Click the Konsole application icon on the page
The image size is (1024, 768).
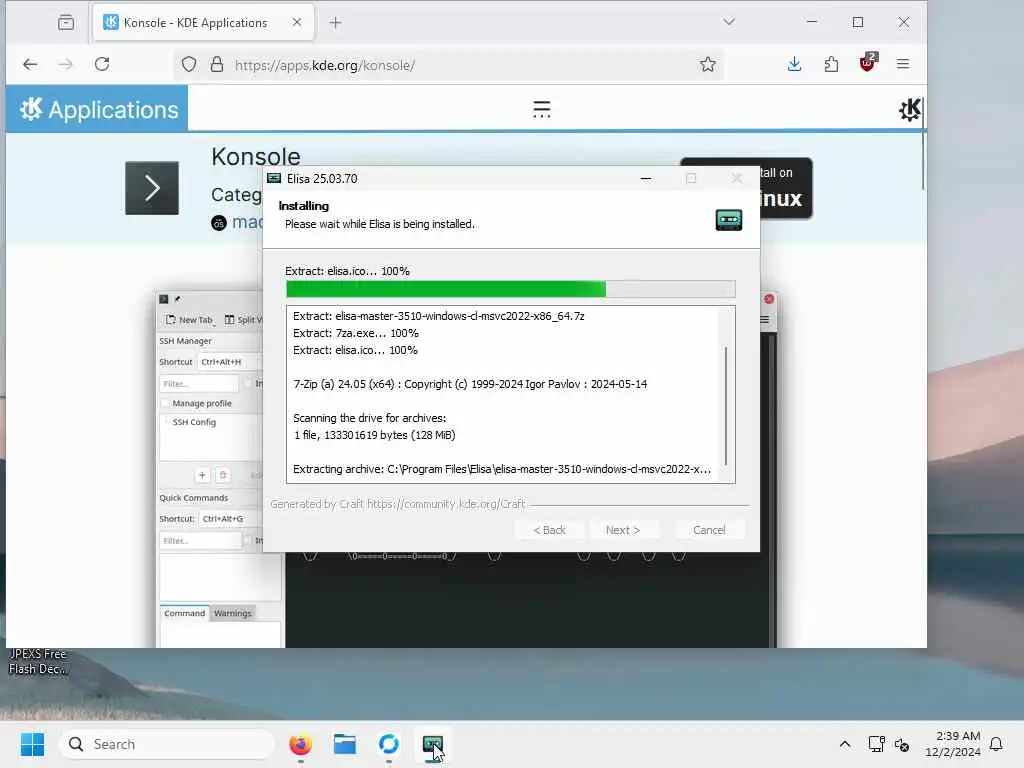(152, 188)
